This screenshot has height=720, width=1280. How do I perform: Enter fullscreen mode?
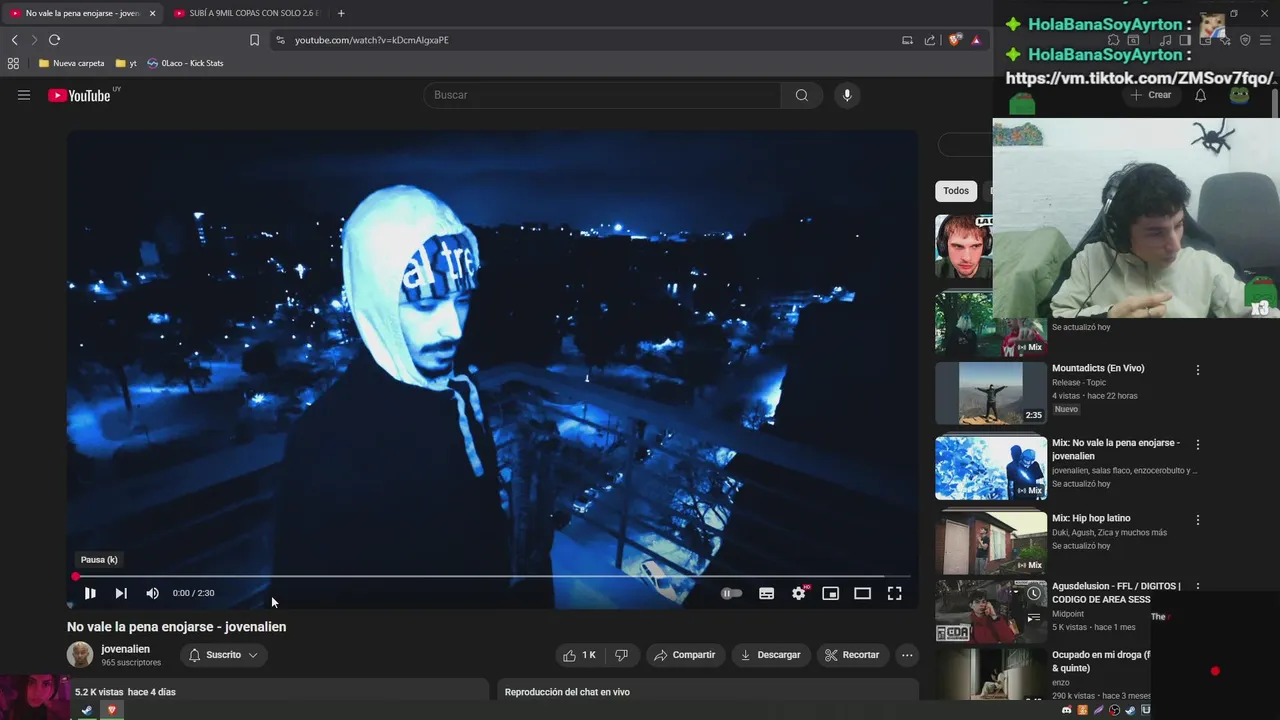pos(895,593)
